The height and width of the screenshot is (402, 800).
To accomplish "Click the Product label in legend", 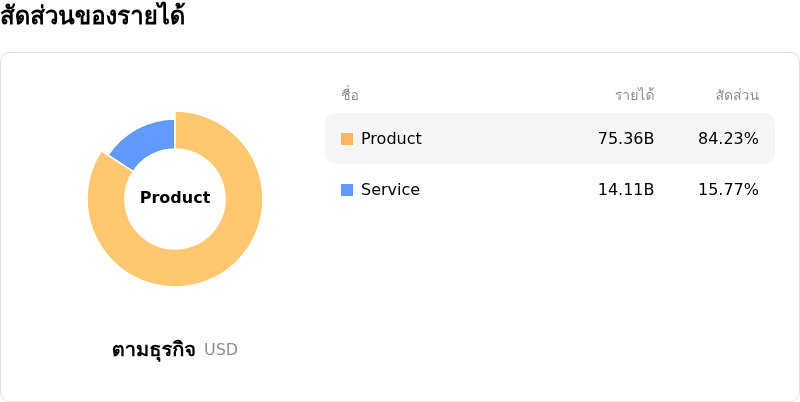I will [x=391, y=139].
